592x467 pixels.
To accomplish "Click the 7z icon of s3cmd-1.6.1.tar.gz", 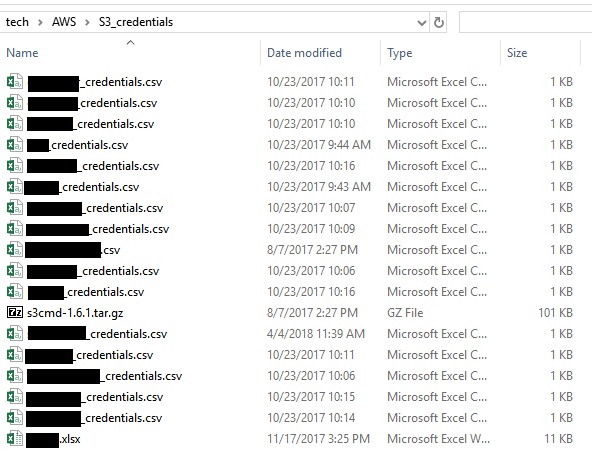I will [15, 312].
